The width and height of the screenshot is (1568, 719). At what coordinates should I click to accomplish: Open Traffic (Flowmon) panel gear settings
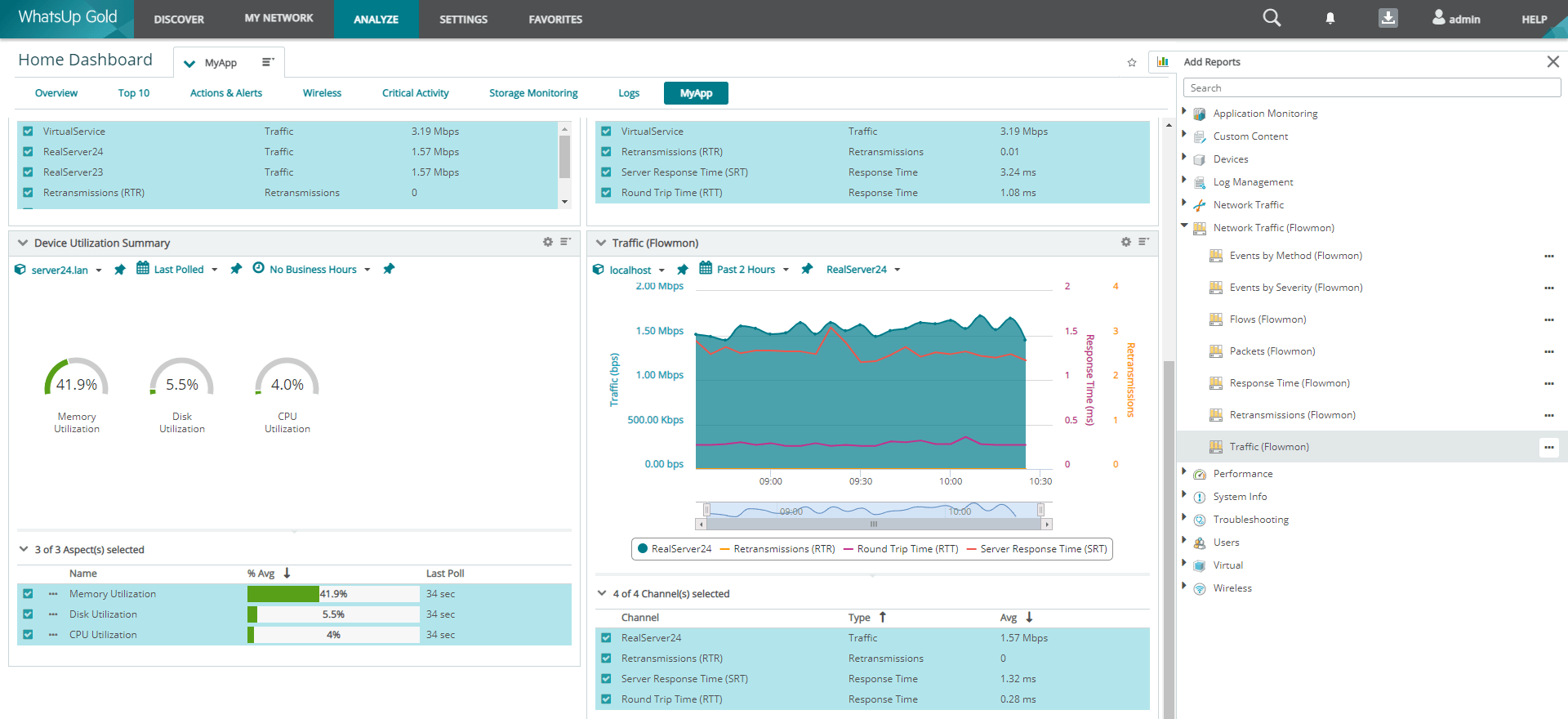(1126, 243)
